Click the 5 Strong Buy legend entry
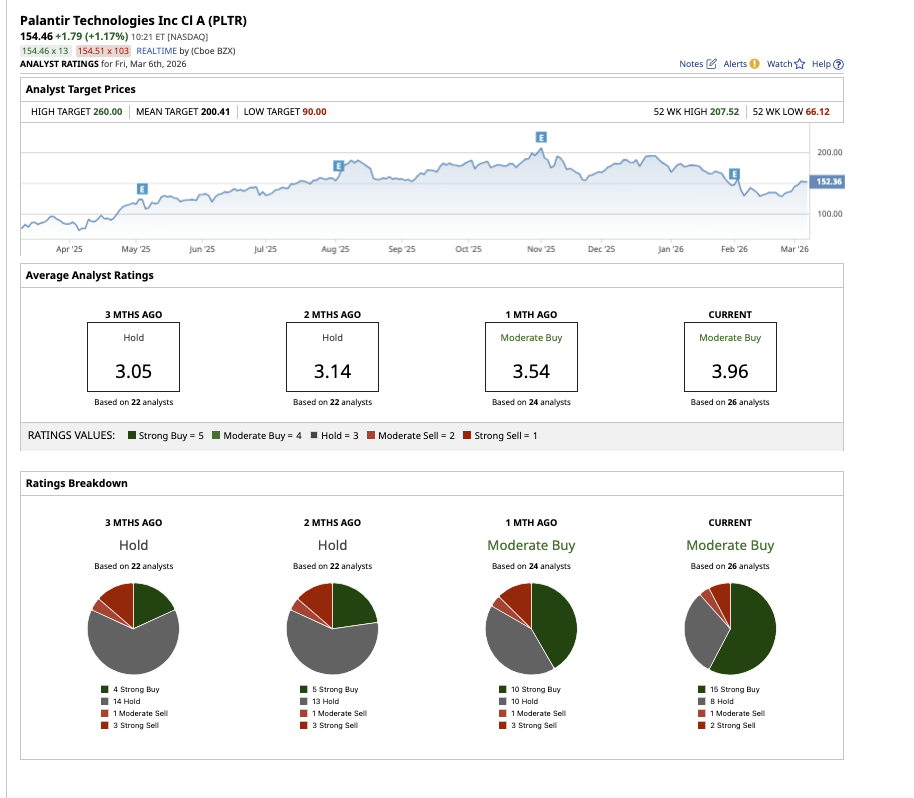Viewport: 914px width, 798px height. [329, 689]
